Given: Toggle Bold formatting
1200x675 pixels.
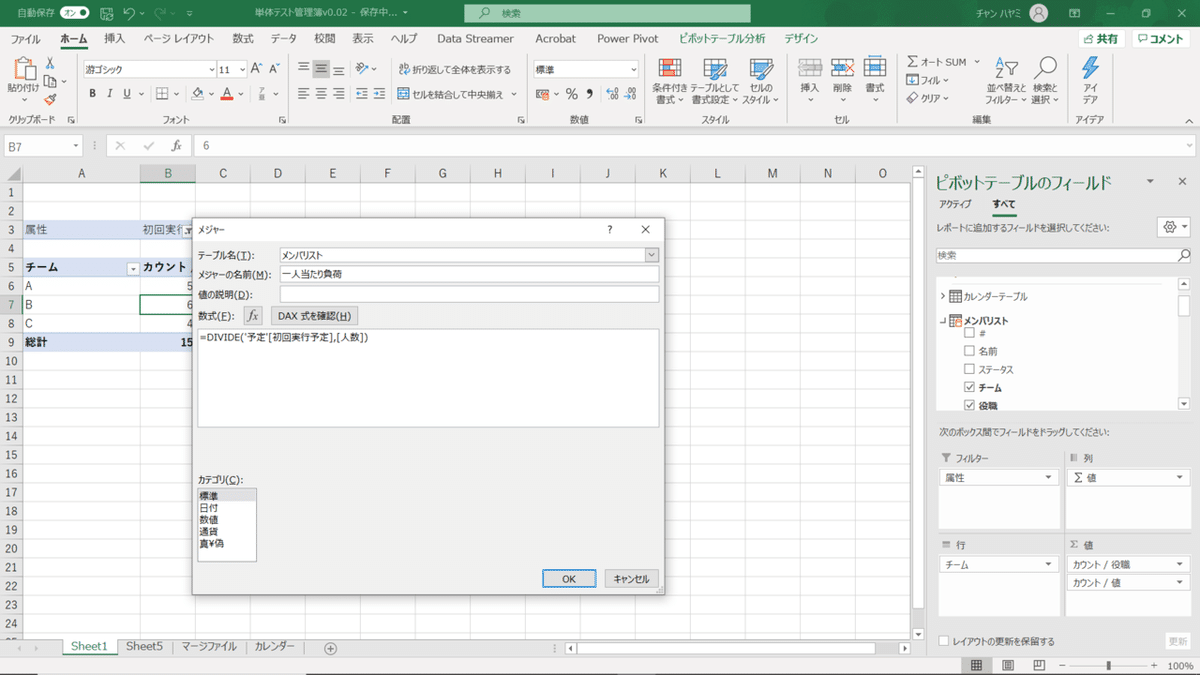Looking at the screenshot, I should pyautogui.click(x=92, y=94).
